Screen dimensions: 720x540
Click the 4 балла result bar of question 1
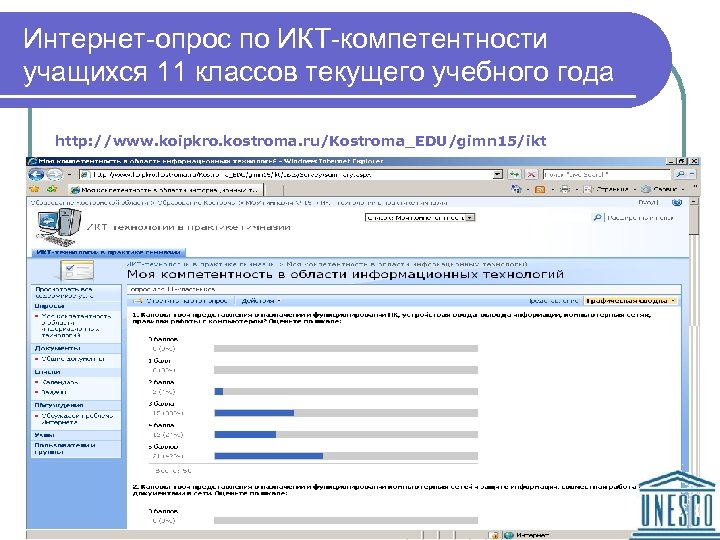point(346,434)
